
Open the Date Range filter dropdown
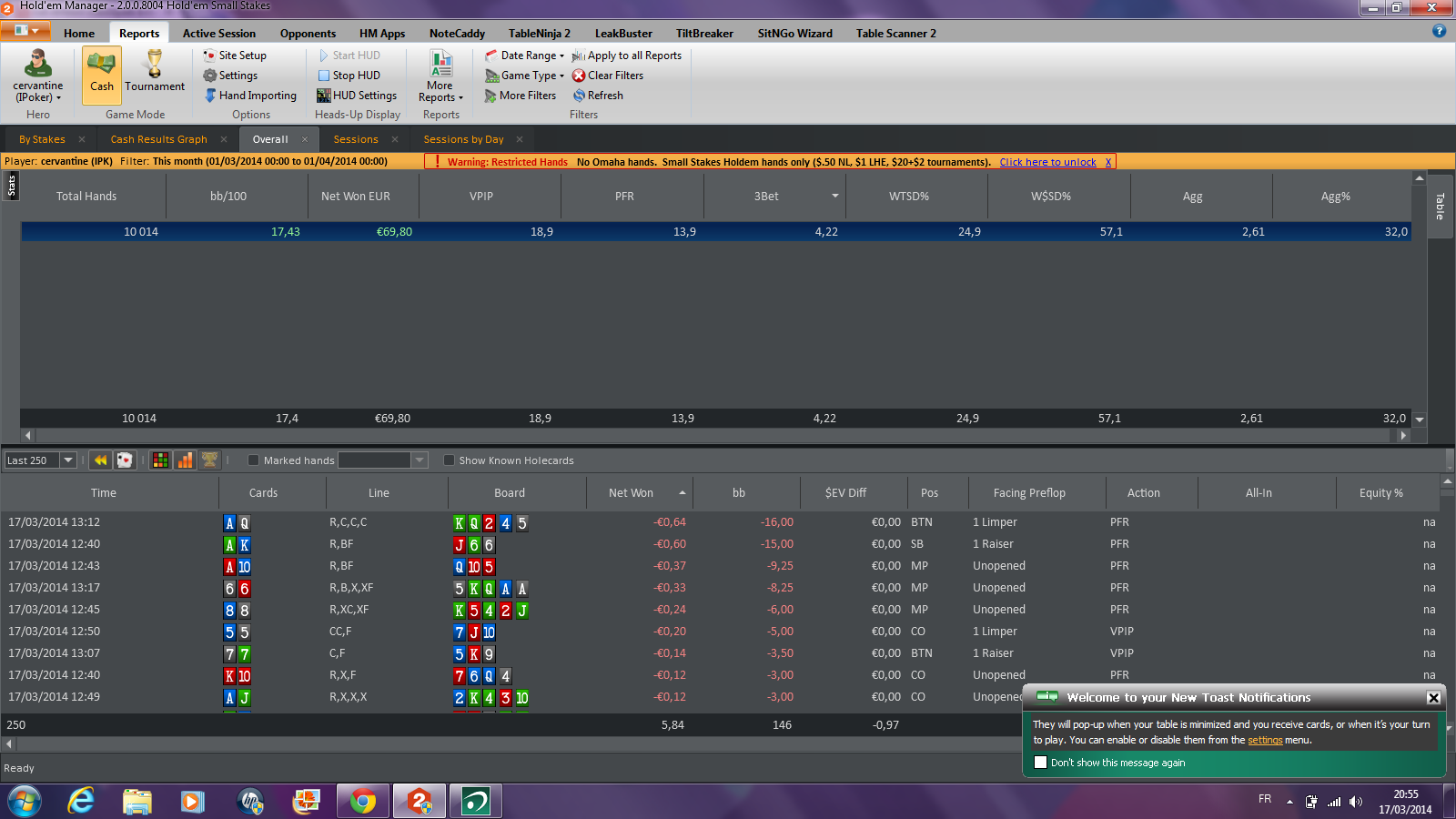coord(525,56)
